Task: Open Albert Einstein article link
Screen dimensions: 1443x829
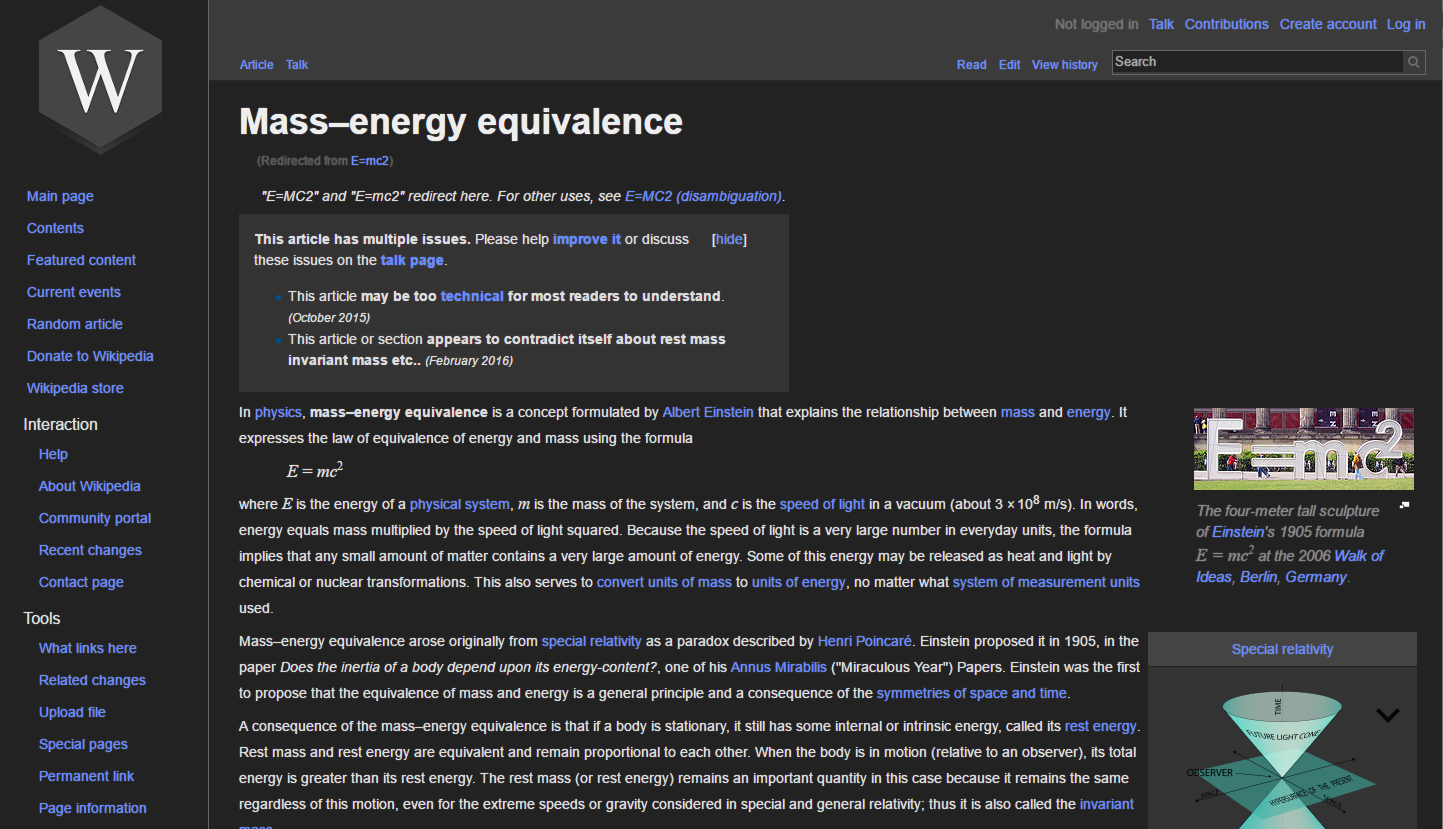Action: pyautogui.click(x=708, y=412)
